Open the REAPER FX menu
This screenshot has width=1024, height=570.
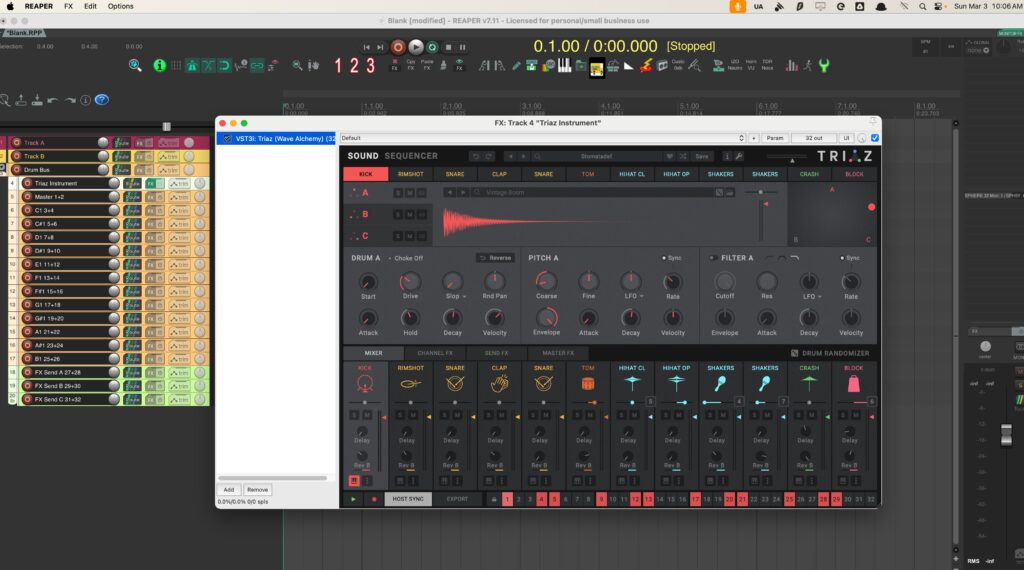point(68,7)
